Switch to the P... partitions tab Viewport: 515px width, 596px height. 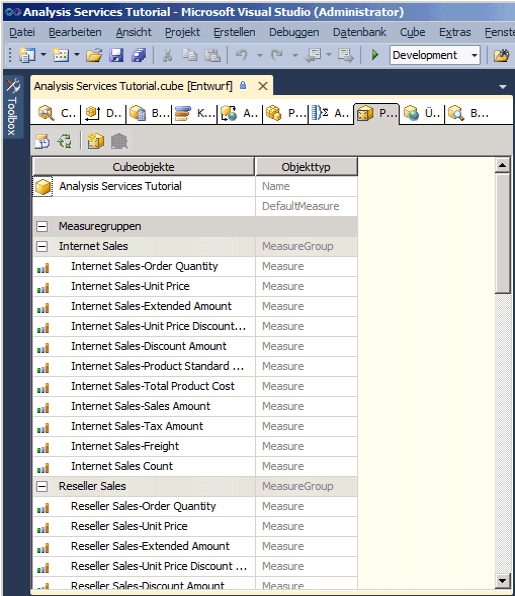pos(285,113)
